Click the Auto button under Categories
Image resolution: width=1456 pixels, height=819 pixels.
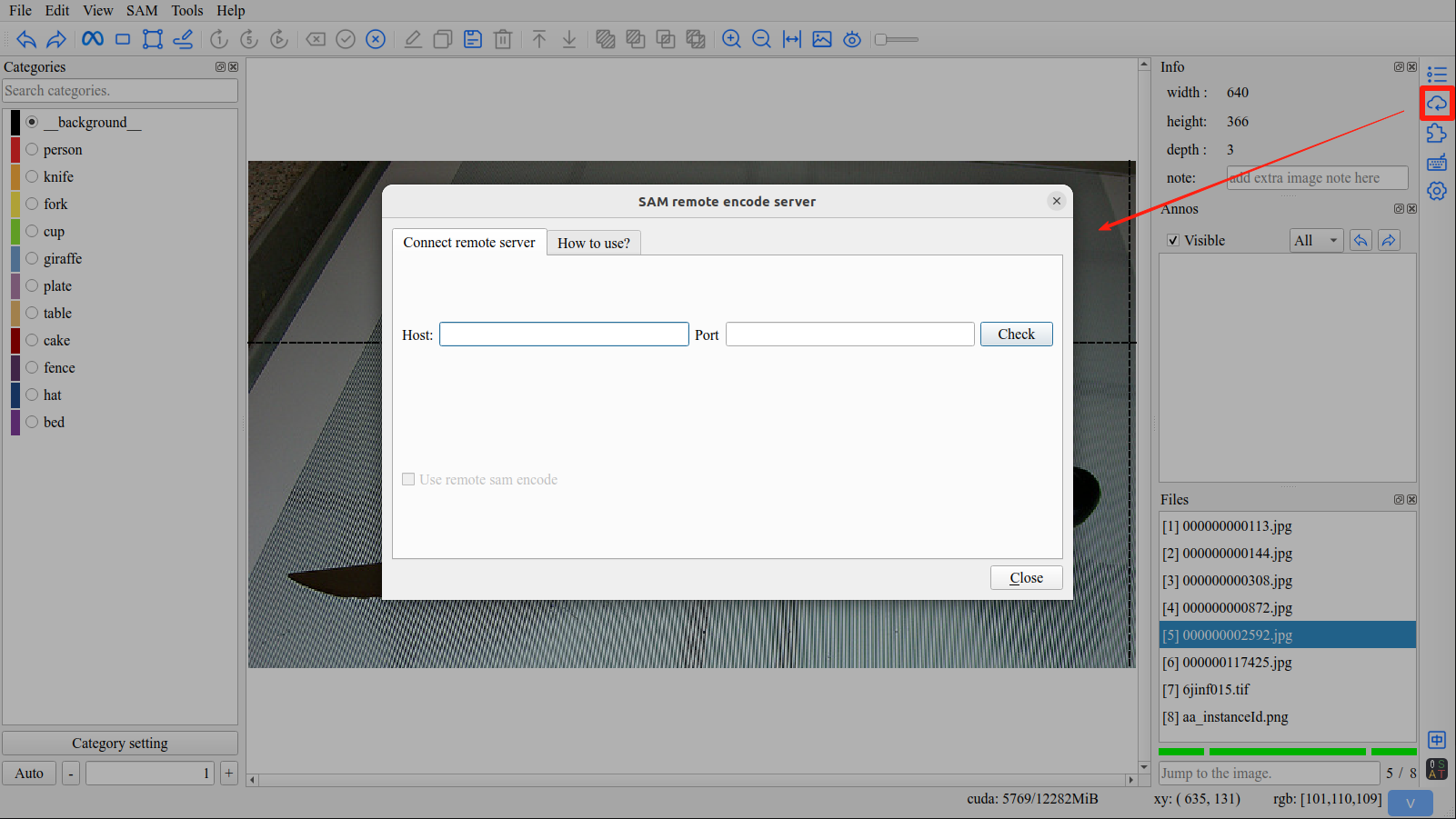pyautogui.click(x=29, y=773)
